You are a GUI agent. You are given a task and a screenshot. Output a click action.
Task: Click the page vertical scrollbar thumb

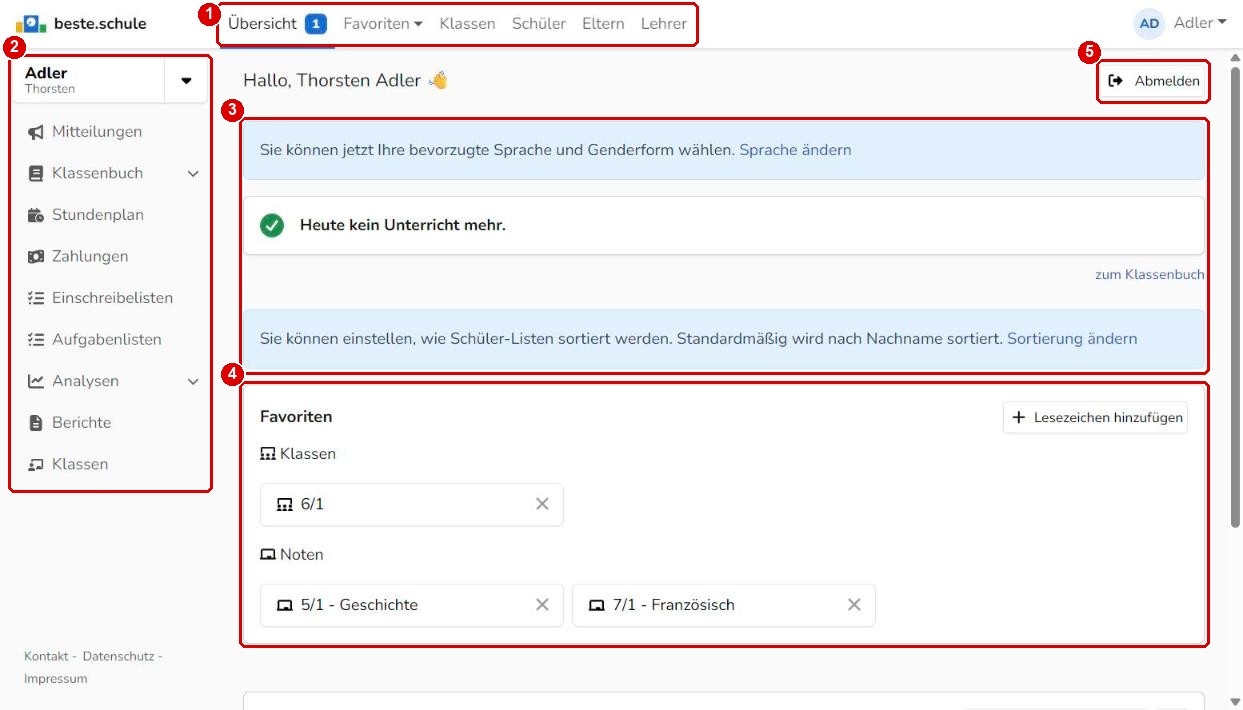[1235, 295]
